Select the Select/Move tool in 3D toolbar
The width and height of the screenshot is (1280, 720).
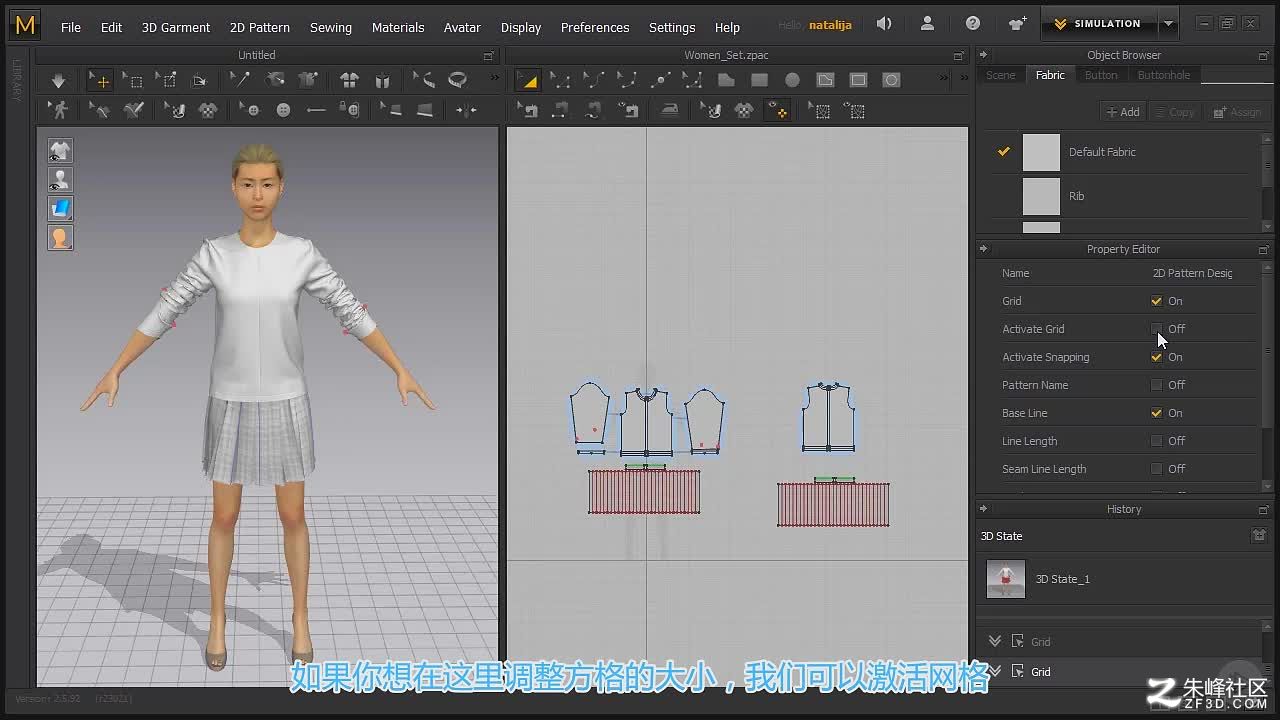tap(99, 80)
